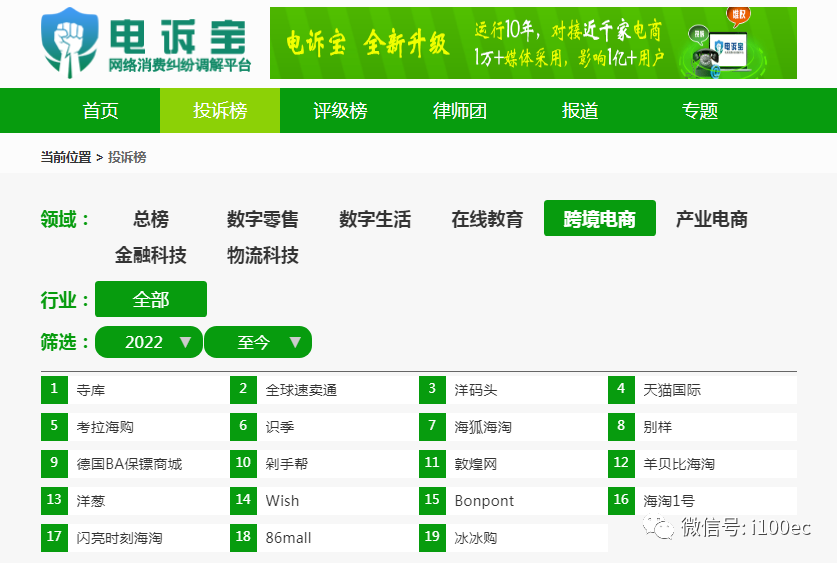Open rank 16 entry 海淘1号
This screenshot has width=837, height=563.
[702, 501]
